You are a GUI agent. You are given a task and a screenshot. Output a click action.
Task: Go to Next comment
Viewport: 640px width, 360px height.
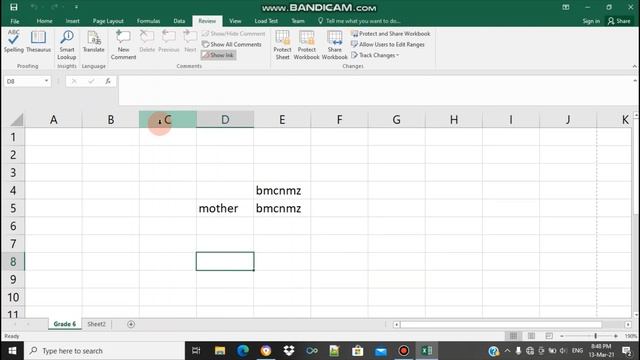190,42
